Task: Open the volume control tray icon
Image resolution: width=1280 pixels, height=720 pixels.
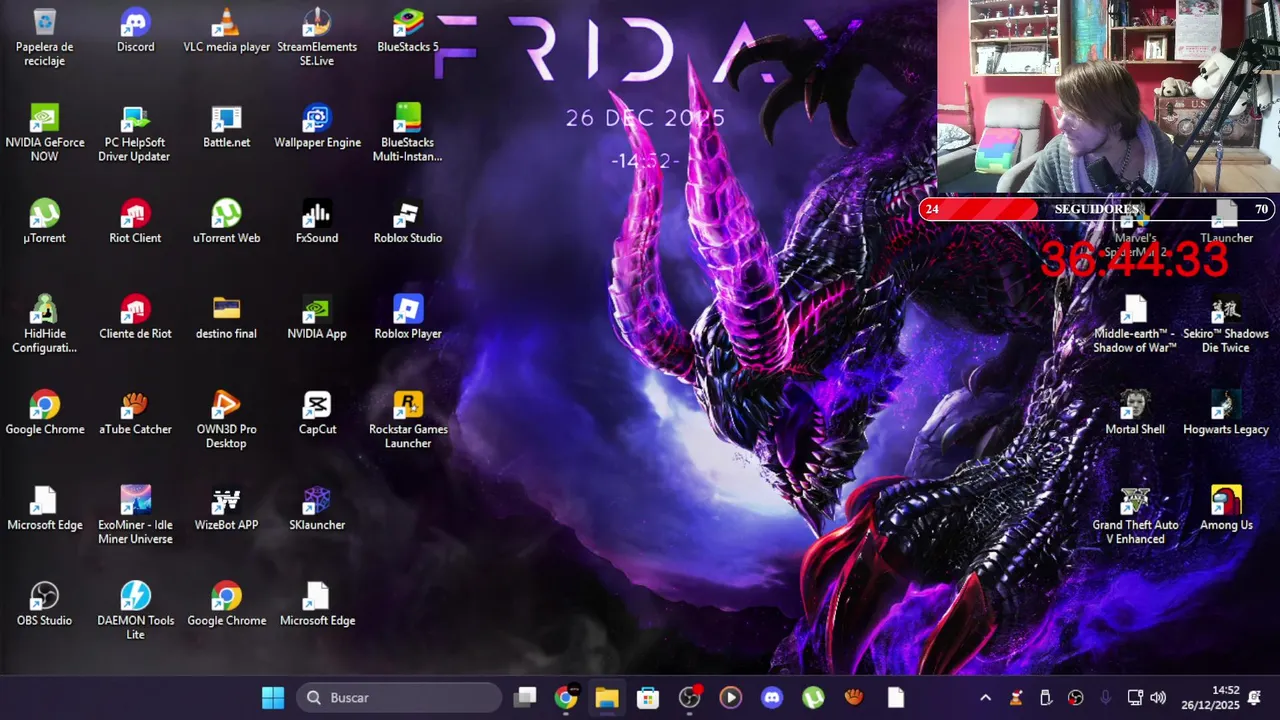Action: click(x=1158, y=698)
